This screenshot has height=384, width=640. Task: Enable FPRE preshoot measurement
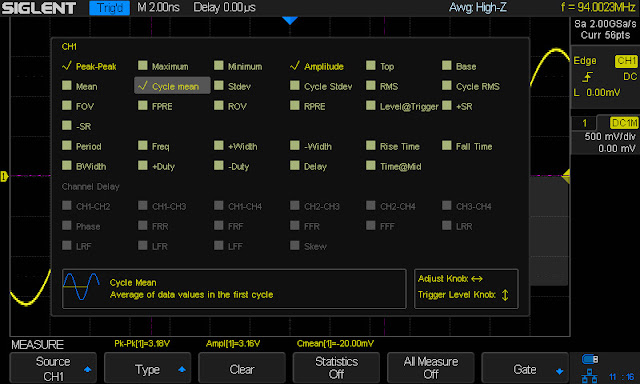click(142, 105)
